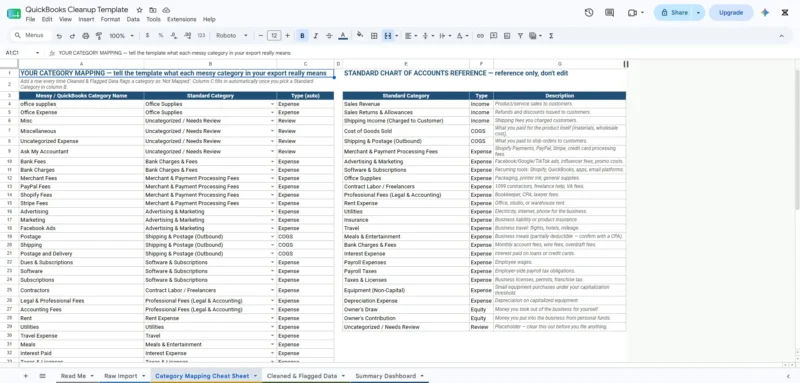800x383 pixels.
Task: Open the File menu
Action: coord(30,19)
